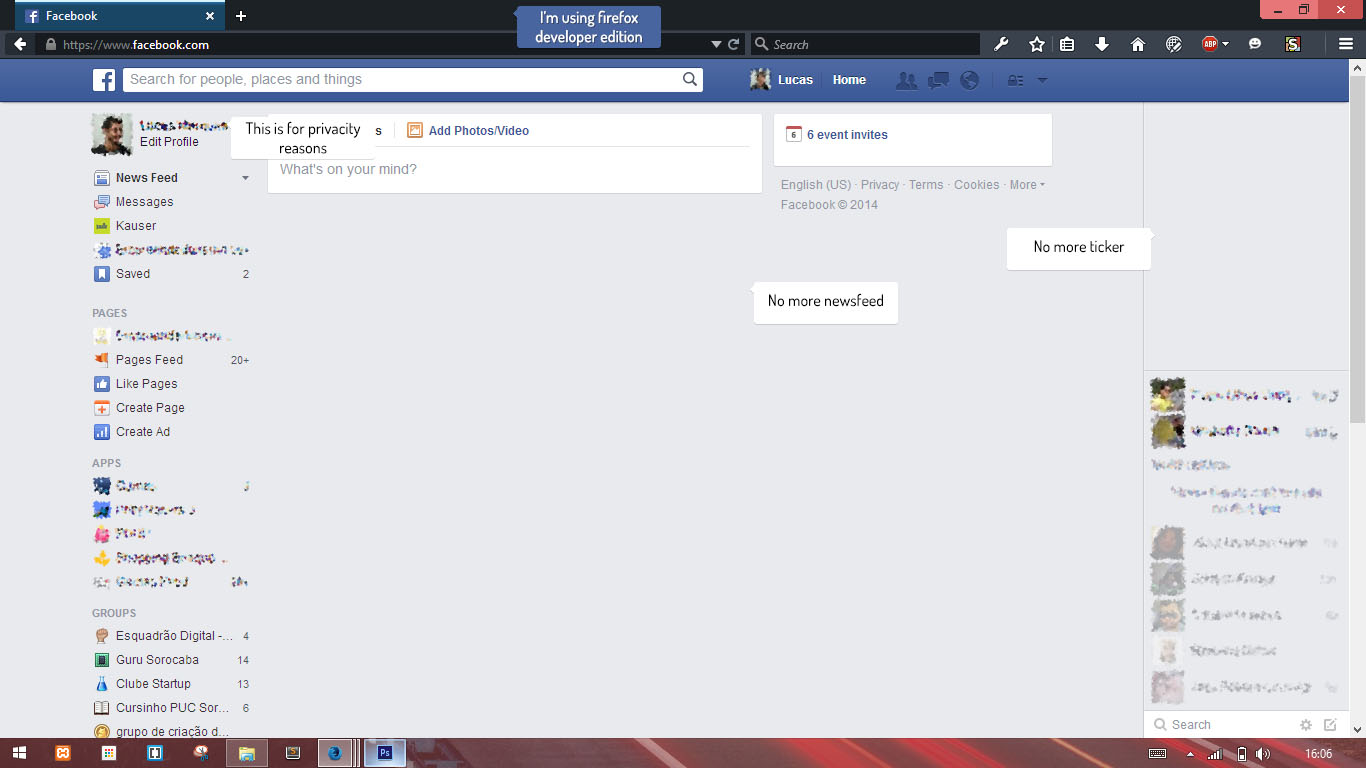Open the Privacy Shortcuts lock icon

pos(1015,81)
